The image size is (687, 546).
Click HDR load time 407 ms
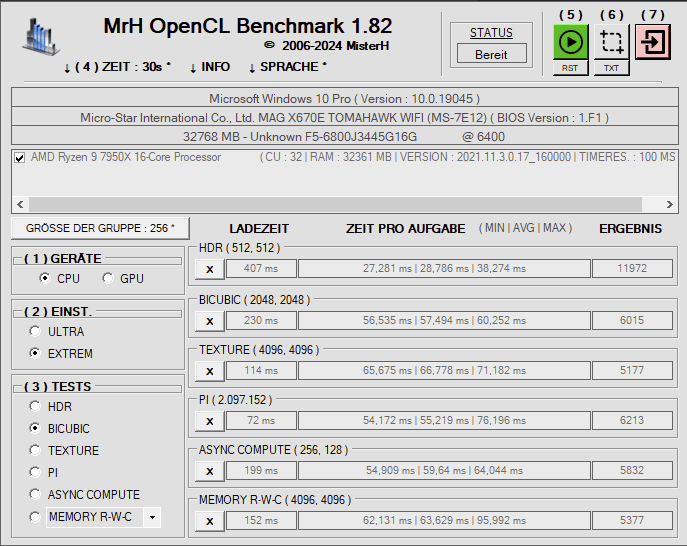(x=261, y=268)
